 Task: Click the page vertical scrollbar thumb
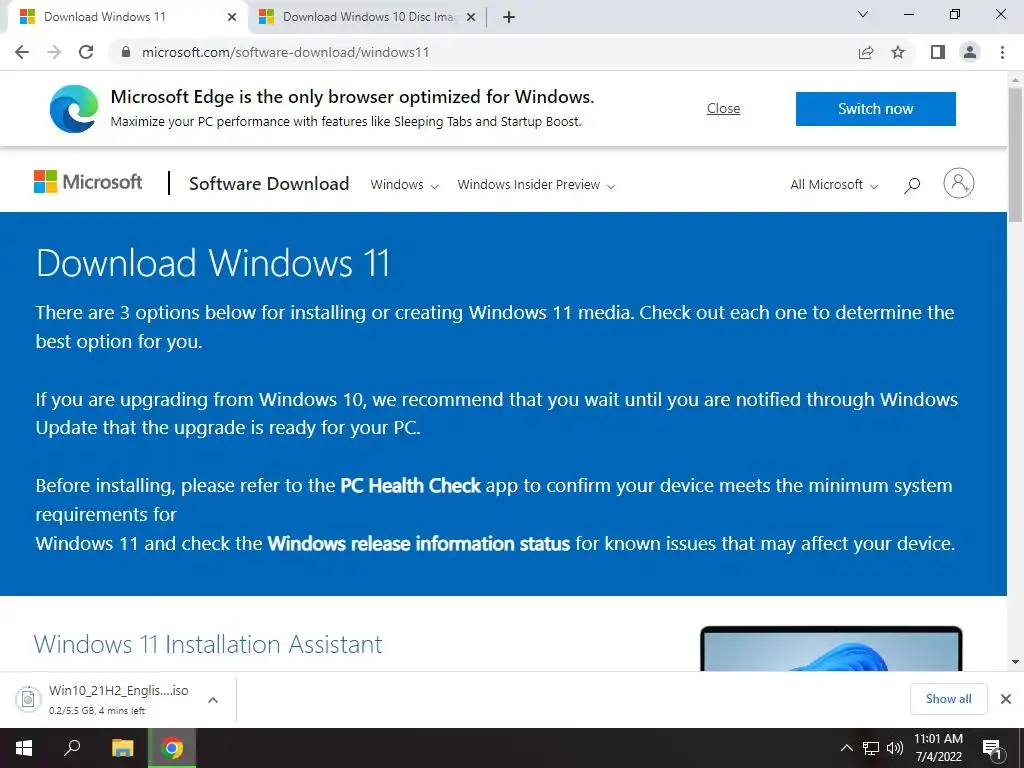pyautogui.click(x=1015, y=155)
